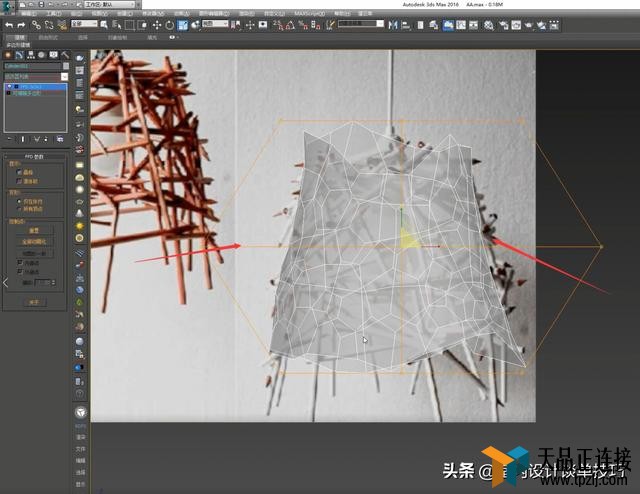Toggle the Percent Snap icon
The width and height of the screenshot is (640, 494).
pyautogui.click(x=303, y=25)
